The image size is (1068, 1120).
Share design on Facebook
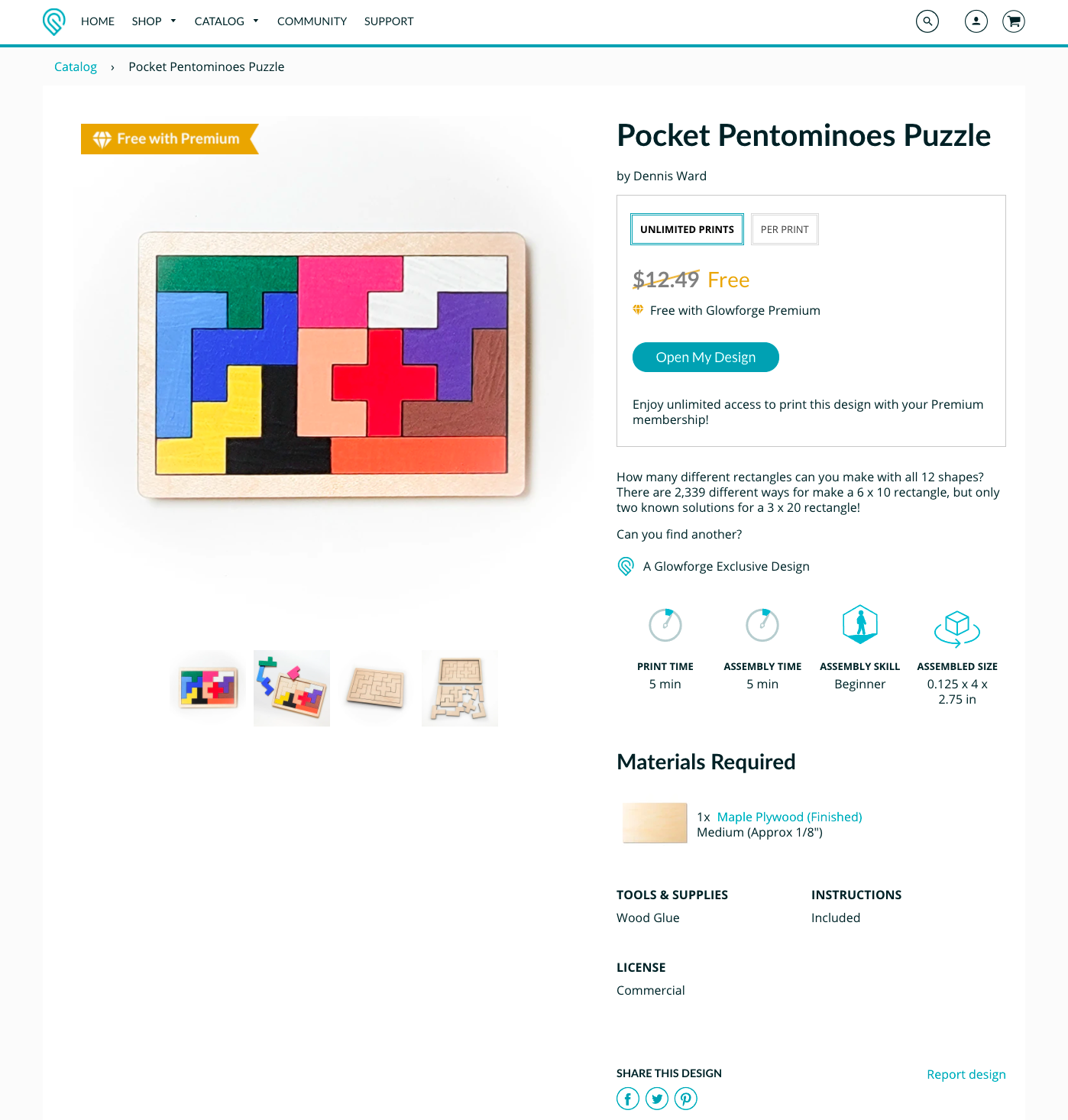tap(628, 1099)
